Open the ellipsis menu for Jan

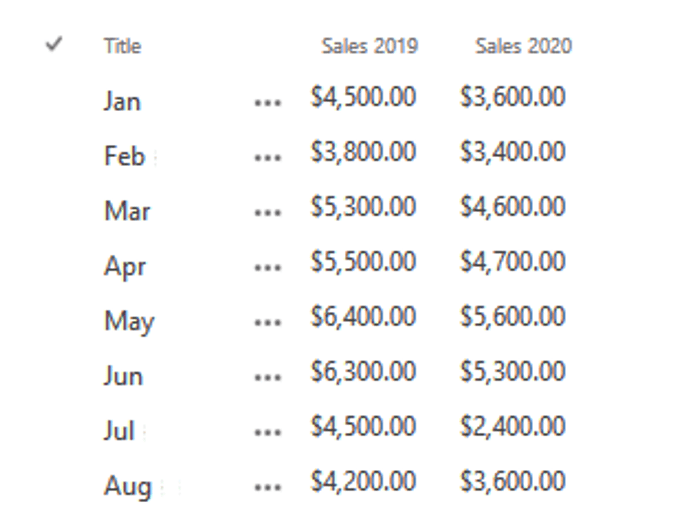click(x=268, y=103)
